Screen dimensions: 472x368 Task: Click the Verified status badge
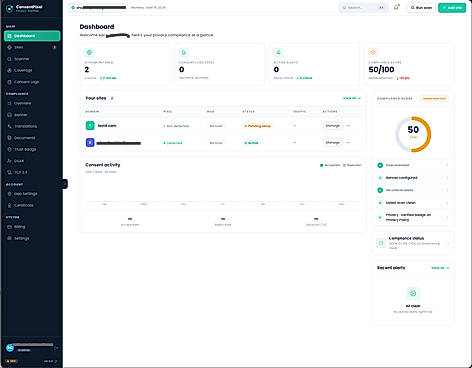252,143
